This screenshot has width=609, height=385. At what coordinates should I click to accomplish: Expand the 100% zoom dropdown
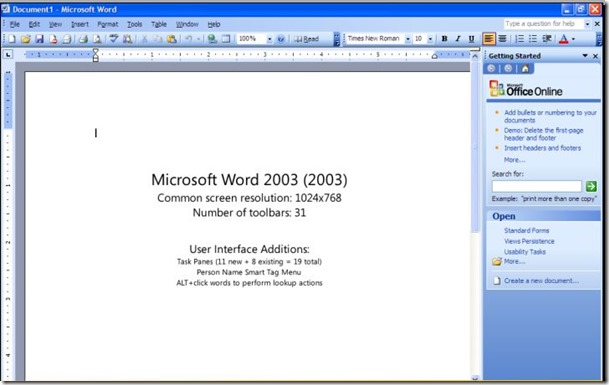coord(269,39)
